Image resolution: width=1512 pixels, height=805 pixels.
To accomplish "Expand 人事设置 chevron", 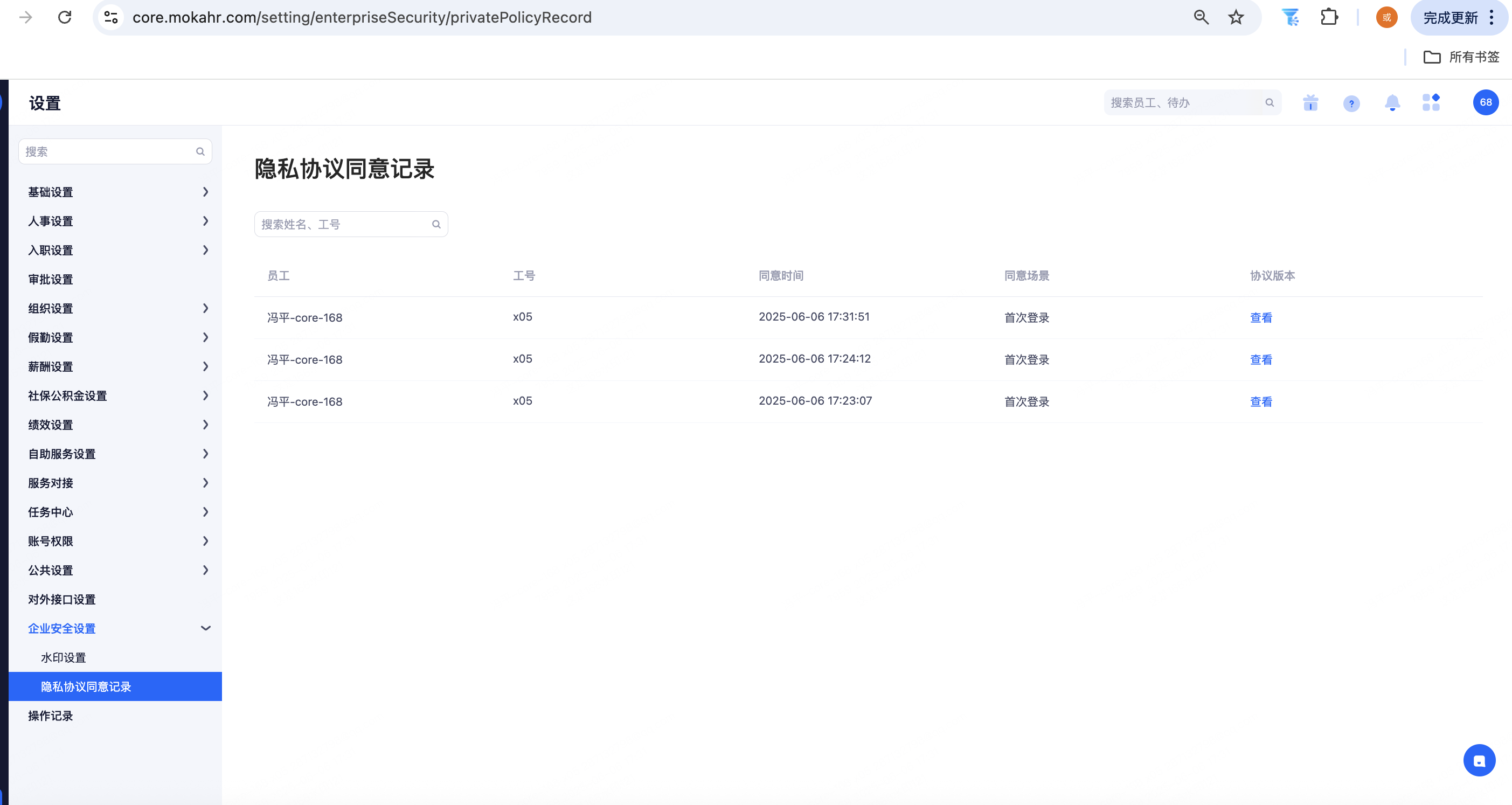I will [x=205, y=220].
